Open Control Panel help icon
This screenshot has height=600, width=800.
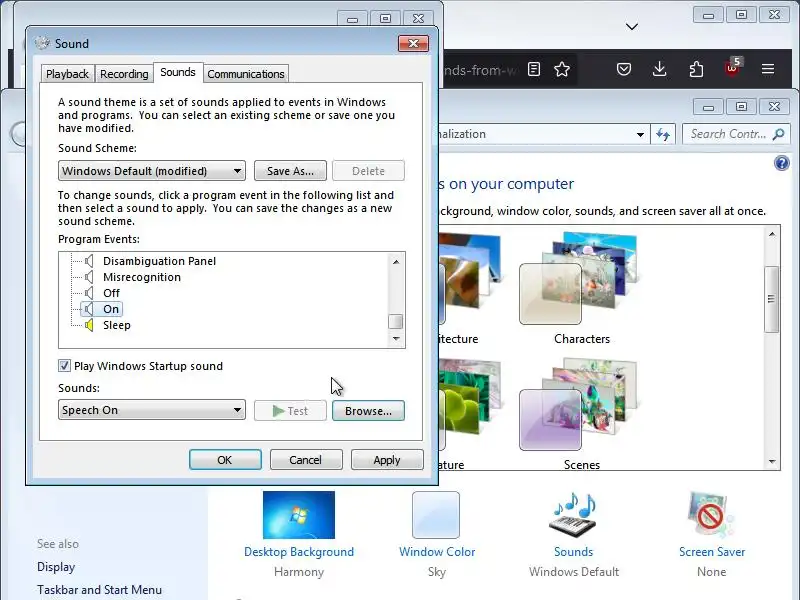(781, 163)
